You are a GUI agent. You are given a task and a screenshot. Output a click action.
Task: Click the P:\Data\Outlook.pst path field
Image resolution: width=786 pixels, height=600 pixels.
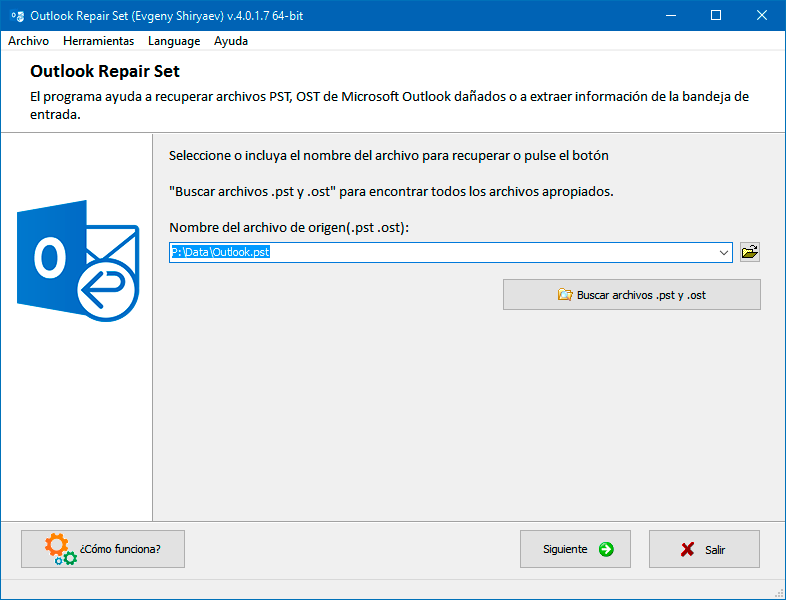(443, 253)
